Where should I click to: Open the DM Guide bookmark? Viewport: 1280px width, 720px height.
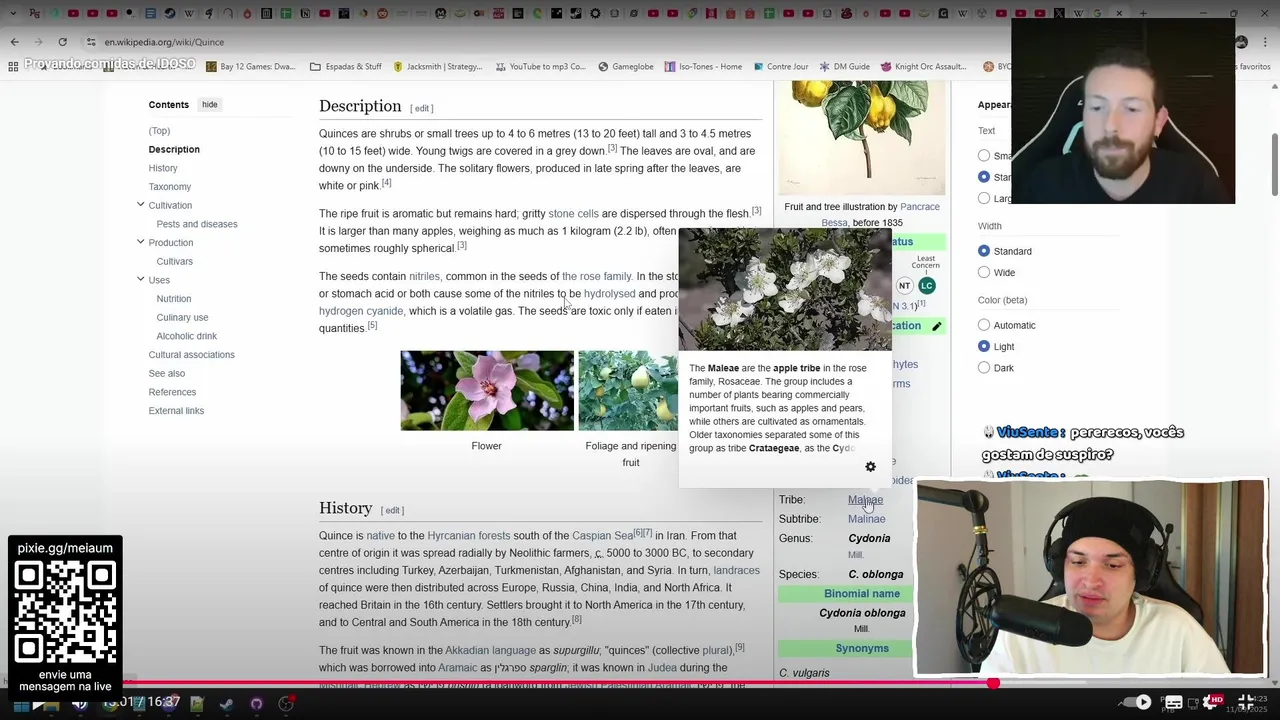point(844,67)
